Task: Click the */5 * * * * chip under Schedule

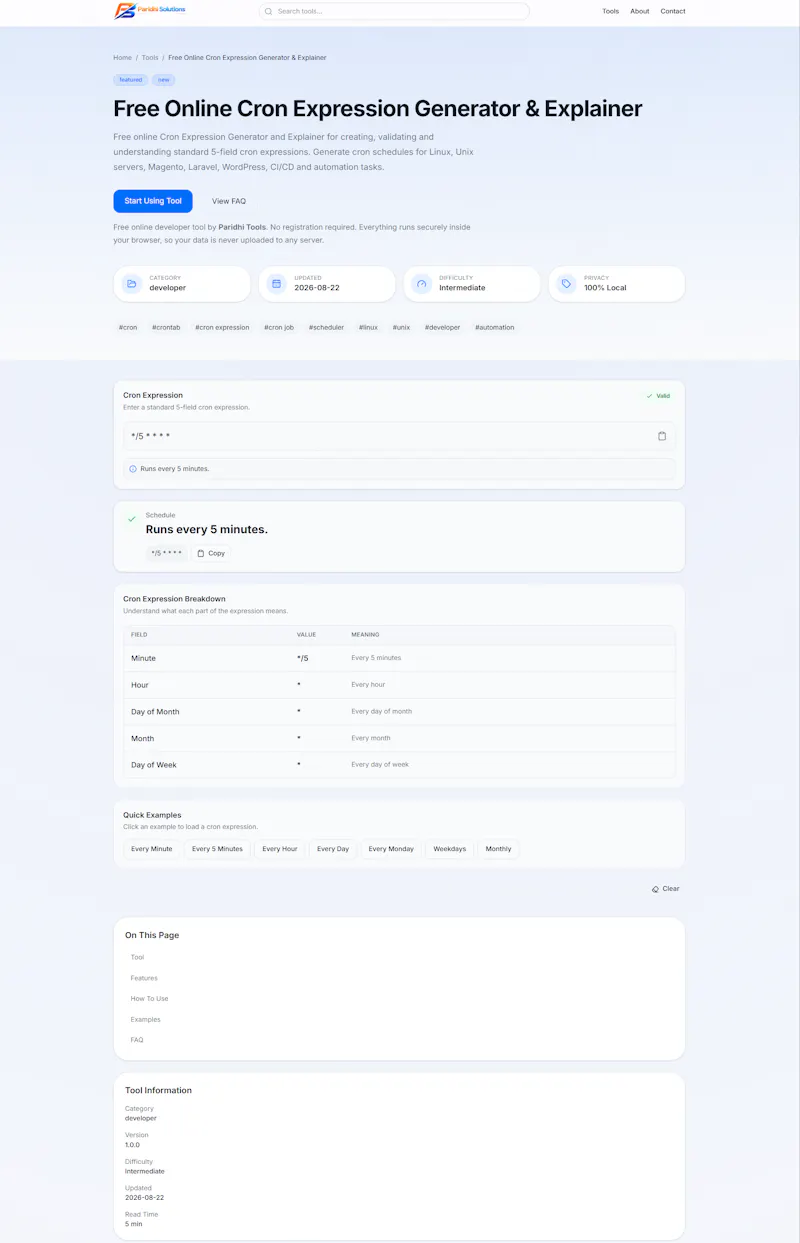Action: point(166,553)
